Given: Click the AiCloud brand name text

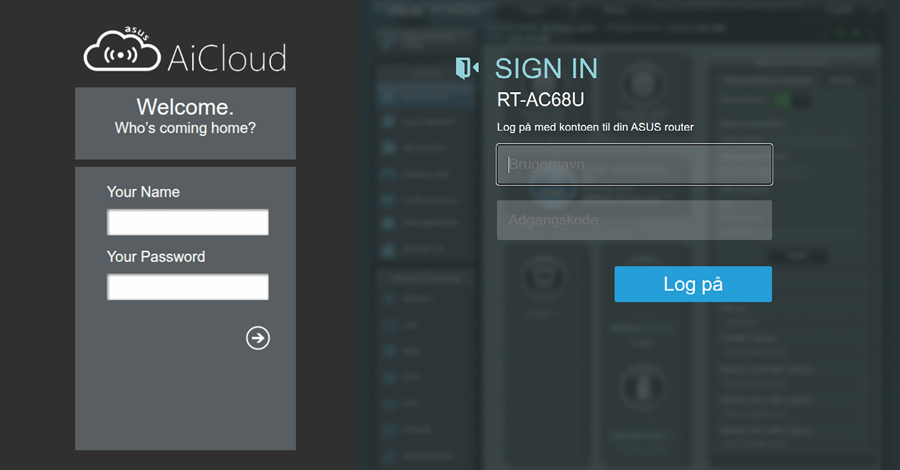Looking at the screenshot, I should (x=228, y=57).
